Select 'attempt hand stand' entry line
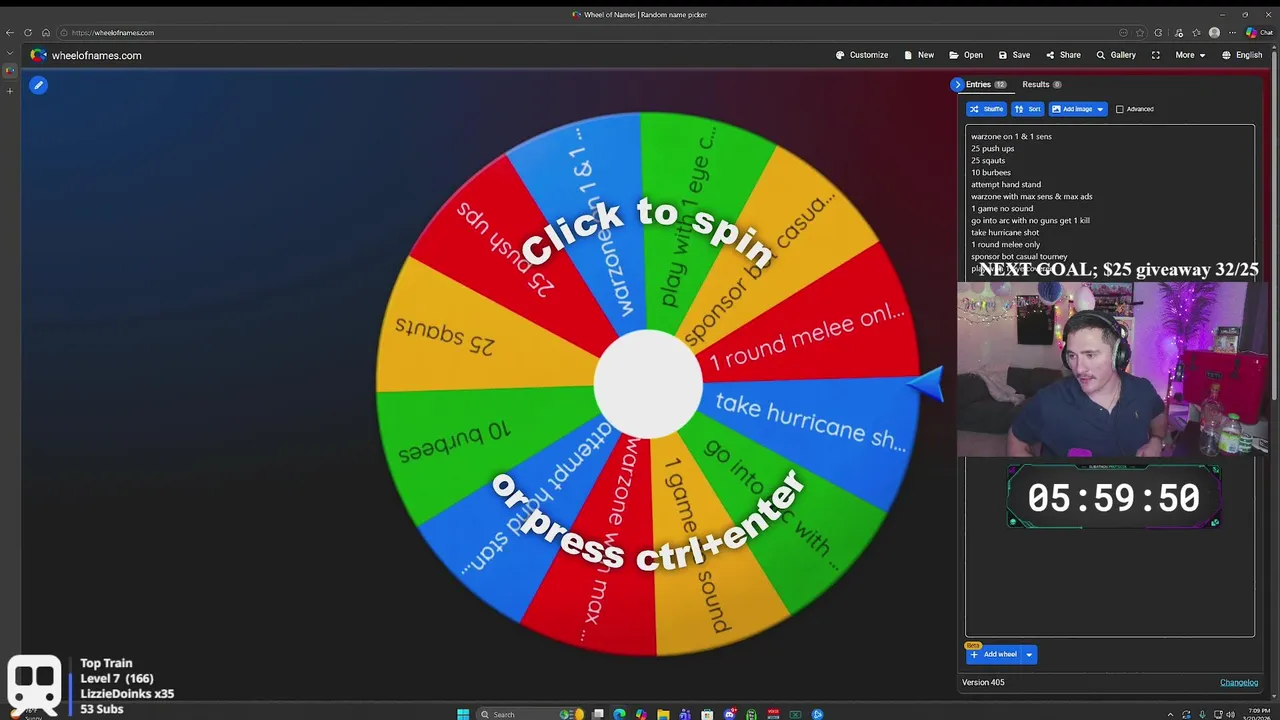 [1006, 184]
